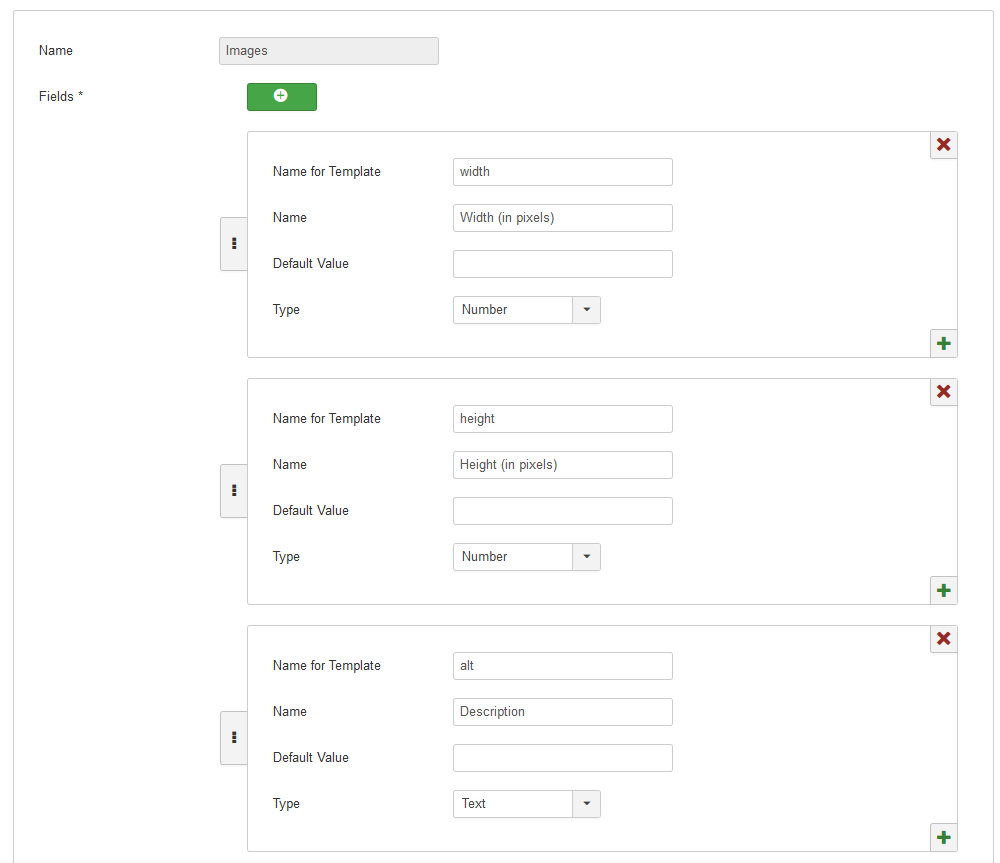Grab the drag handle of the width row
This screenshot has height=863, width=1000.
click(234, 243)
